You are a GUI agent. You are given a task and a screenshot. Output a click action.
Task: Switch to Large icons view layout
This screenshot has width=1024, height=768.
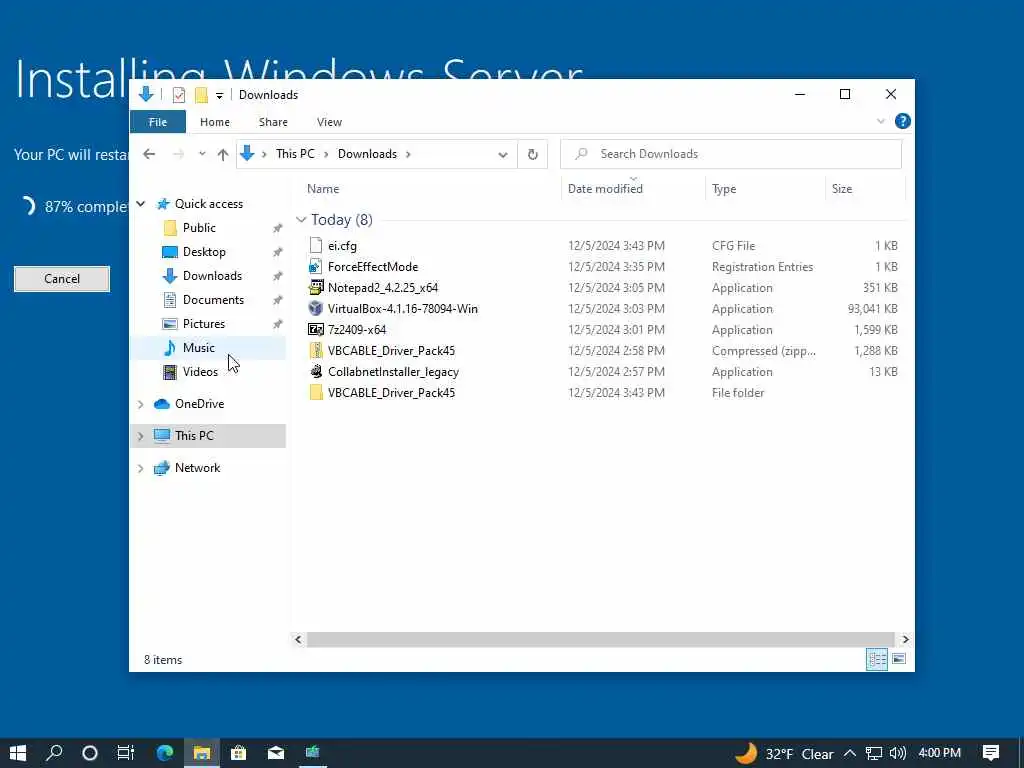[x=899, y=659]
